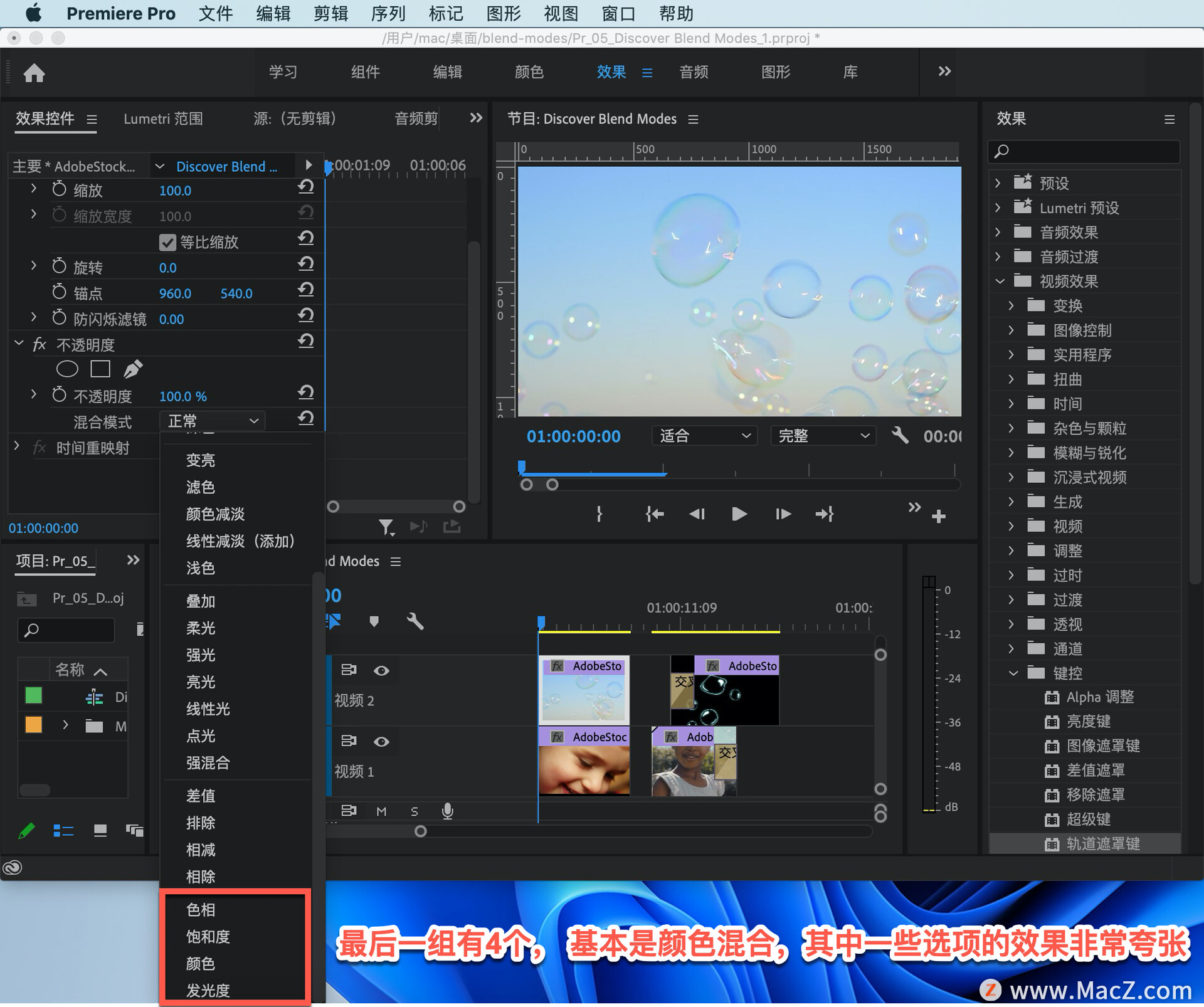The width and height of the screenshot is (1204, 1007).
Task: Click the Home icon
Action: (x=34, y=73)
